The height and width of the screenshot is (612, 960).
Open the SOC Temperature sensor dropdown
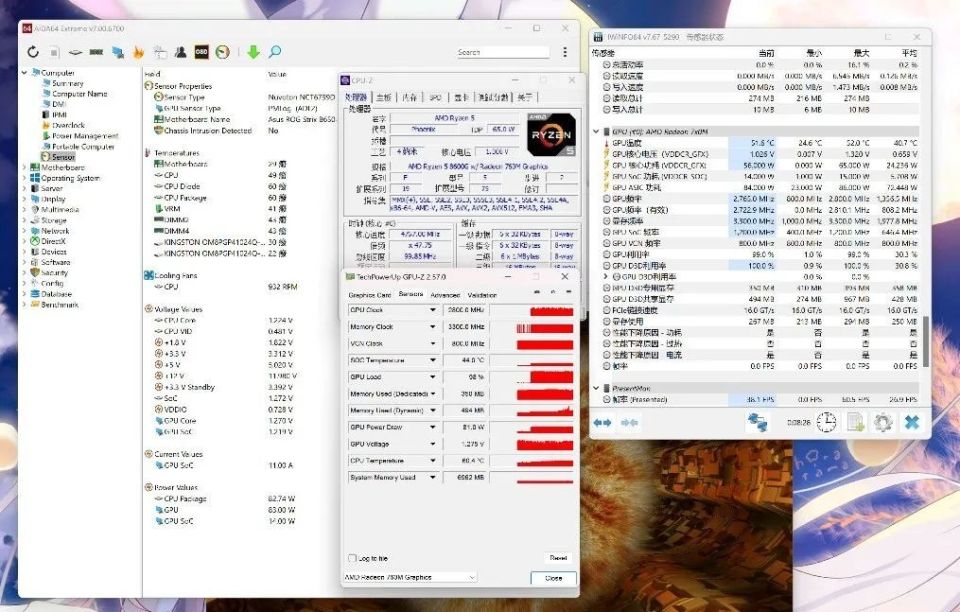point(433,360)
